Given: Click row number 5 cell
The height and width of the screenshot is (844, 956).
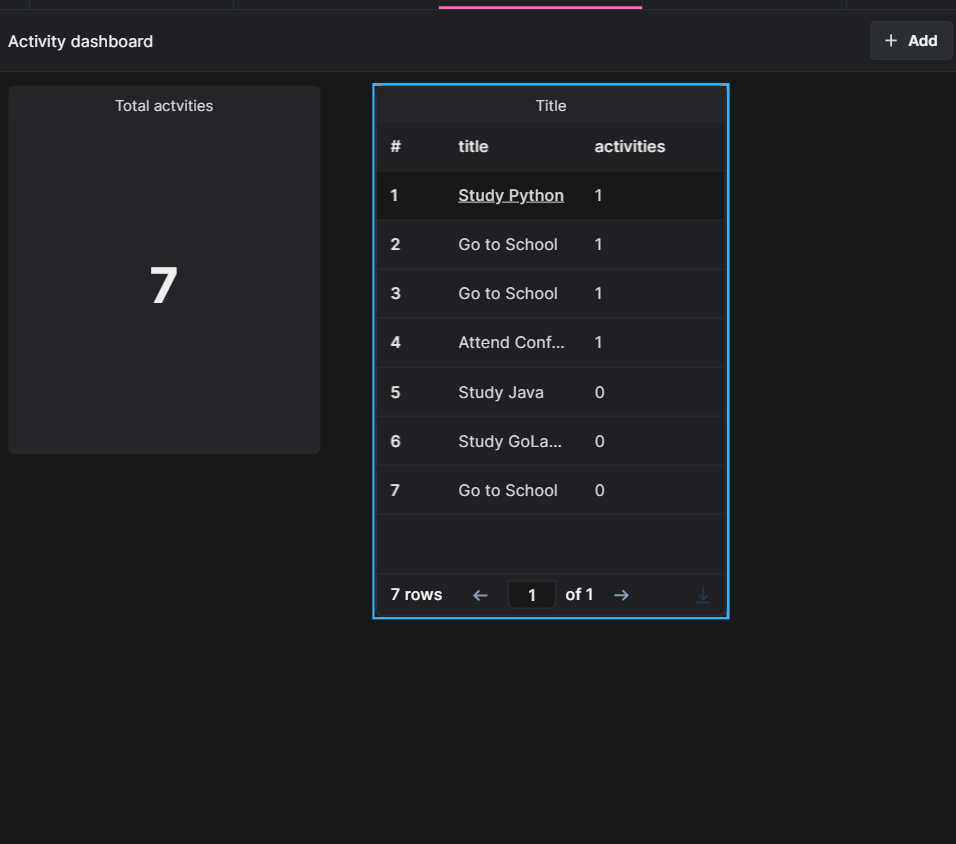Looking at the screenshot, I should pos(396,392).
